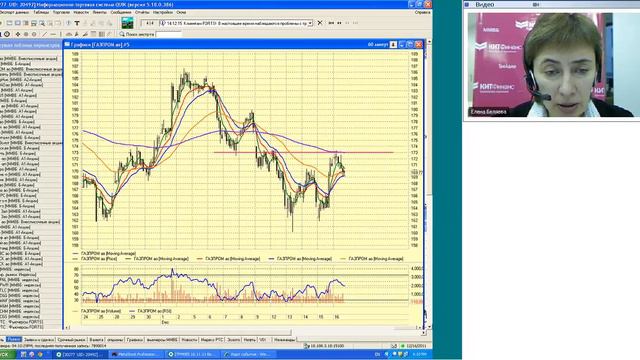This screenshot has height=360, width=640.
Task: Click the Видео panel header
Action: pyautogui.click(x=551, y=4)
